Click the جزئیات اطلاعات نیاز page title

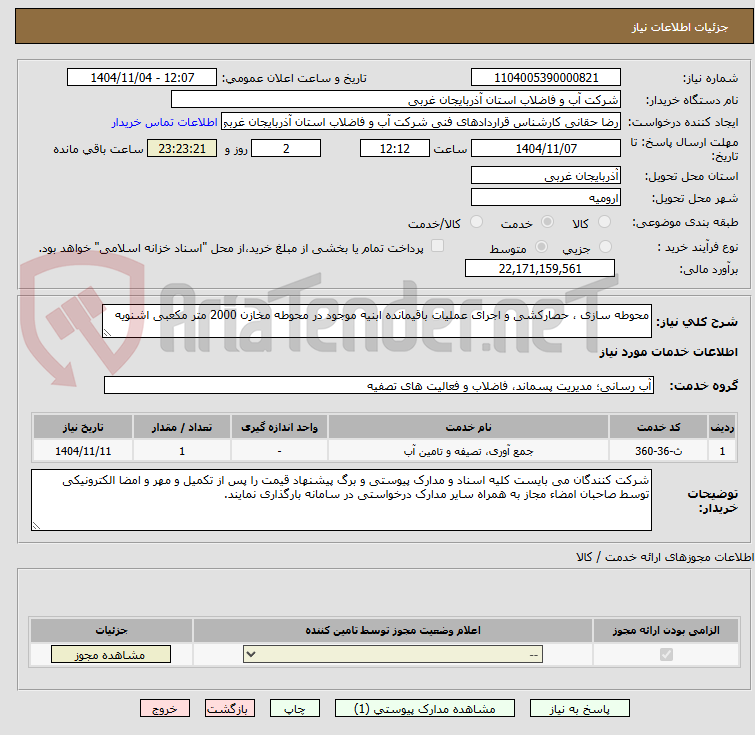pos(679,27)
